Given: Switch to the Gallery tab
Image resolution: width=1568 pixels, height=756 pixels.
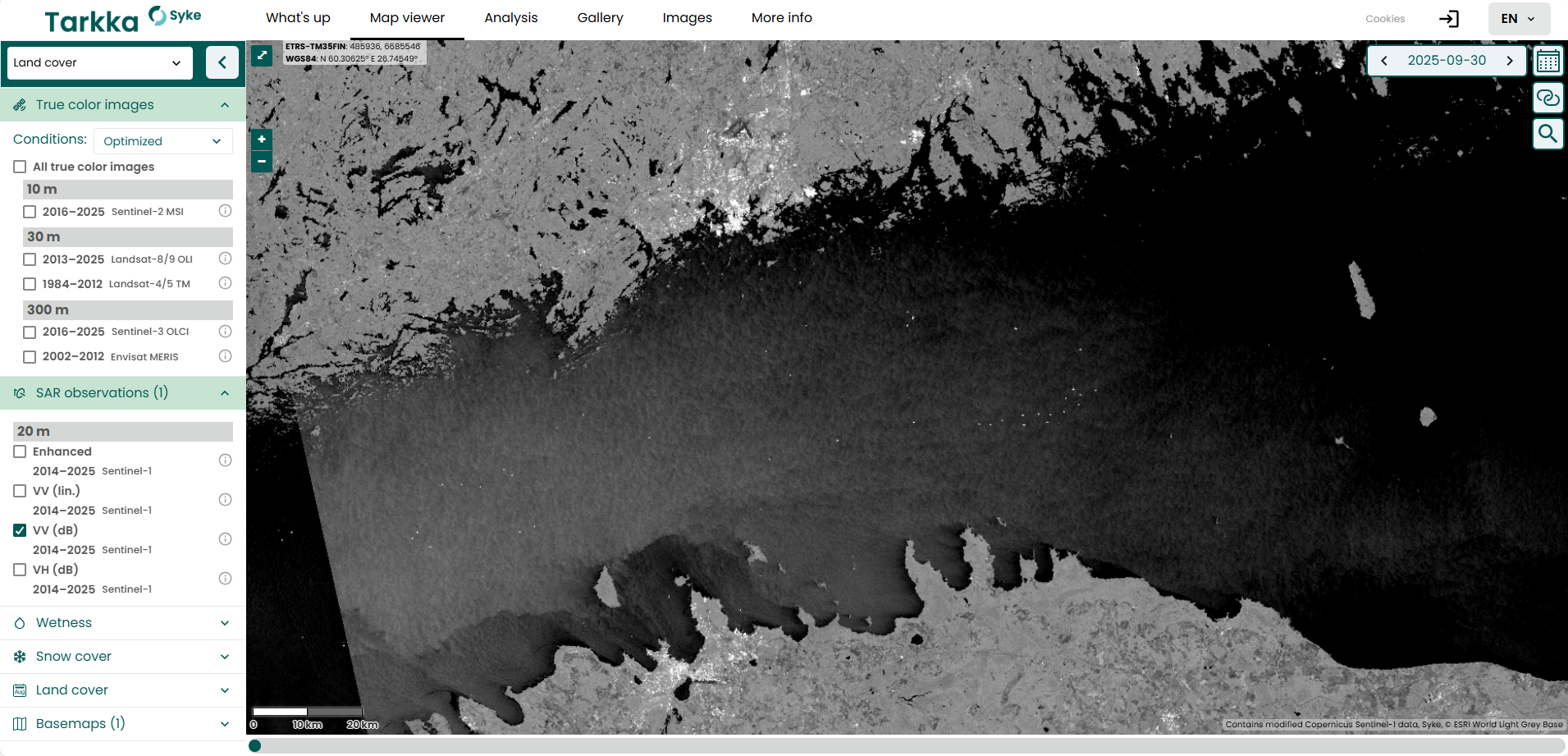Looking at the screenshot, I should click(600, 18).
